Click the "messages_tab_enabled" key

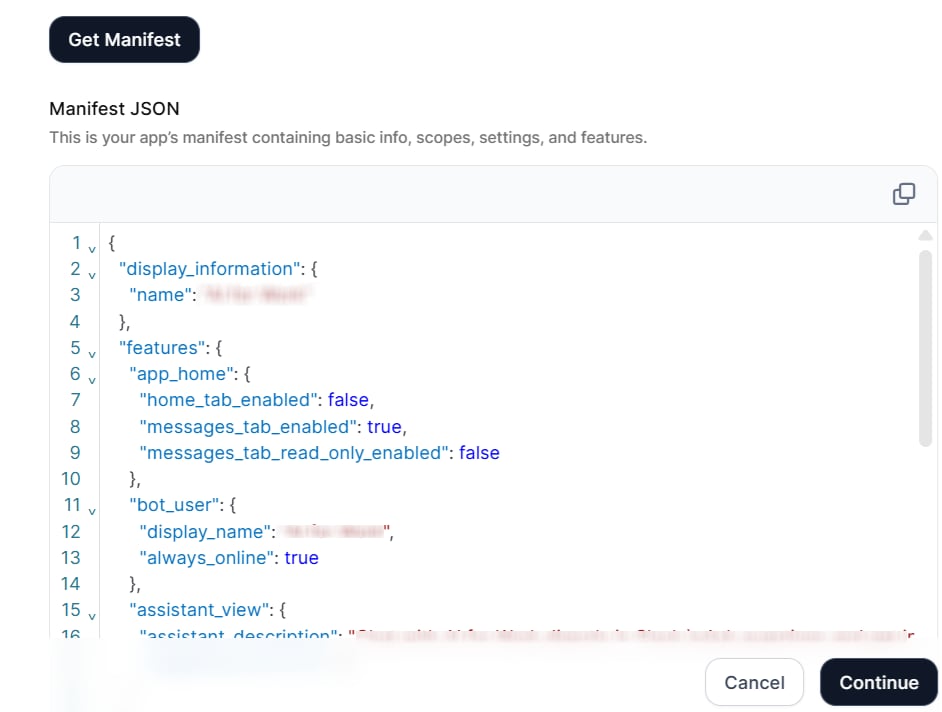coord(248,427)
